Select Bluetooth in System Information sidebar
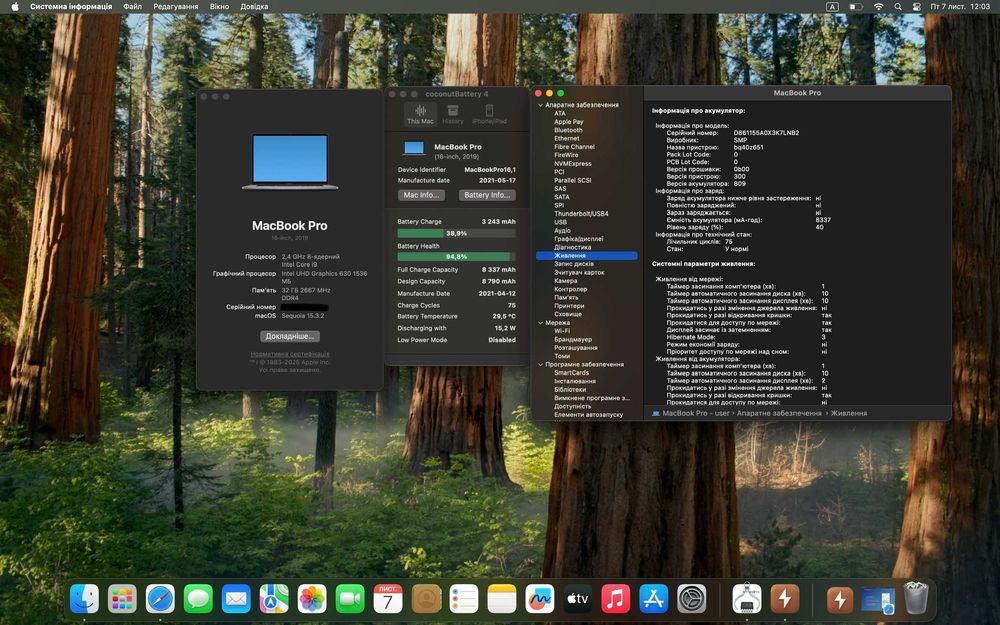1000x625 pixels. (568, 130)
